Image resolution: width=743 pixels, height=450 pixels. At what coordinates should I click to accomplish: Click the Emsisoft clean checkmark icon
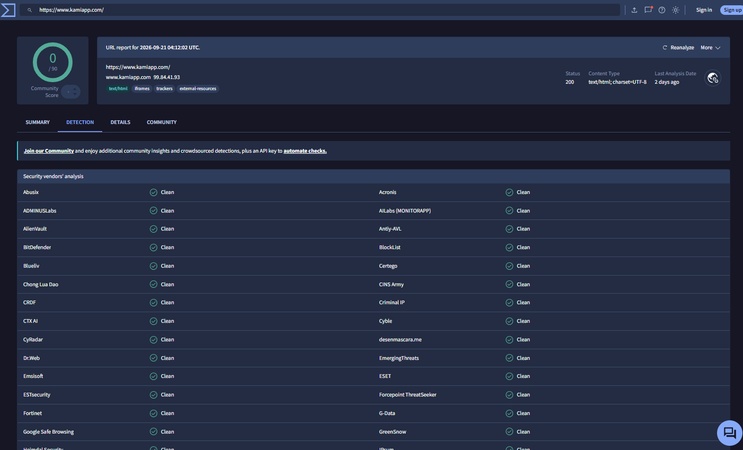(154, 376)
